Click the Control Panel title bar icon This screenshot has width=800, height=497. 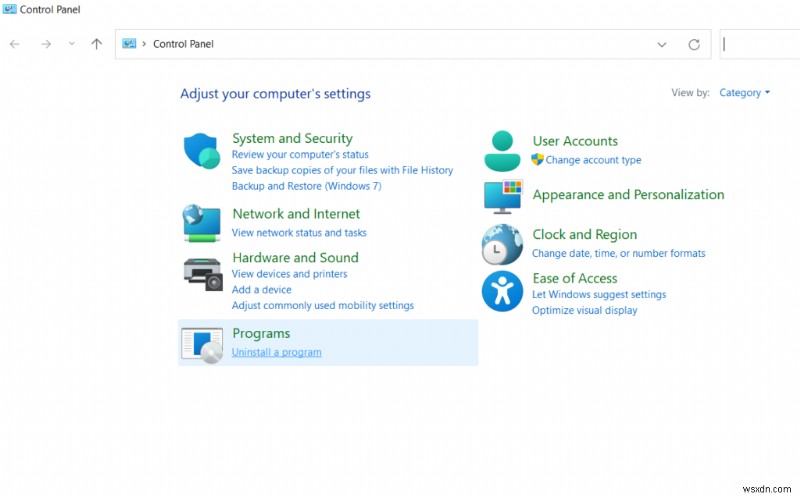(x=9, y=9)
